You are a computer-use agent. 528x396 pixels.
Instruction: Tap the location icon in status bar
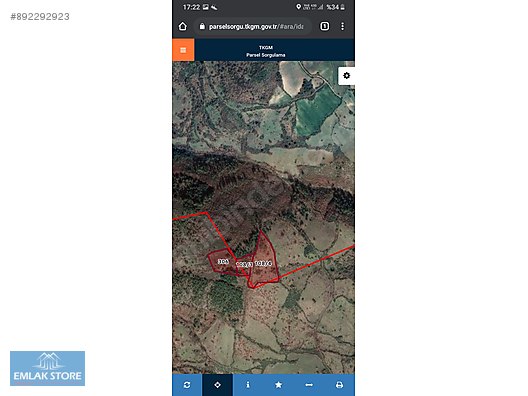tap(298, 7)
